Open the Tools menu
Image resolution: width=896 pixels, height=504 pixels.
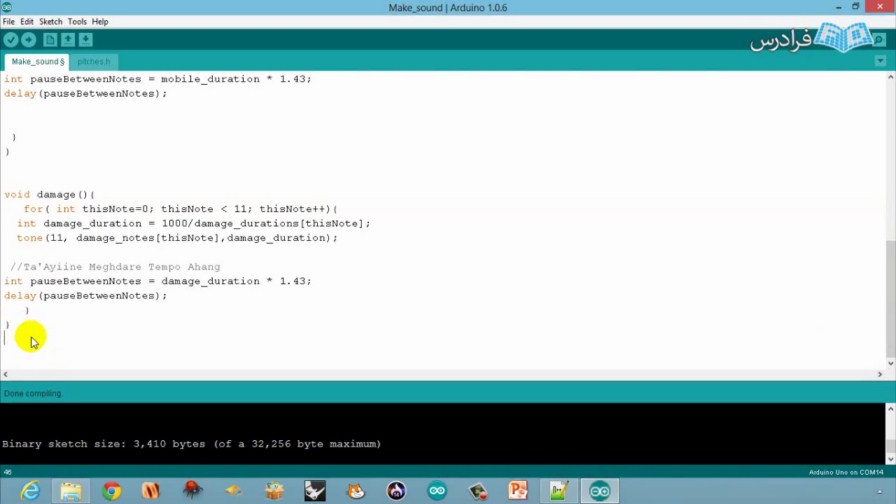(x=77, y=21)
